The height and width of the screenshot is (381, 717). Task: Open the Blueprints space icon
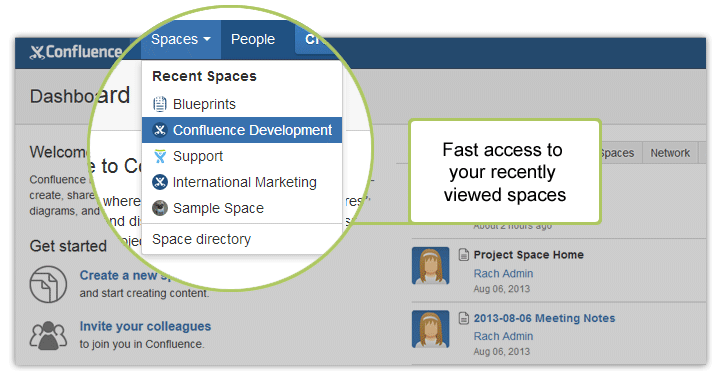coord(160,104)
